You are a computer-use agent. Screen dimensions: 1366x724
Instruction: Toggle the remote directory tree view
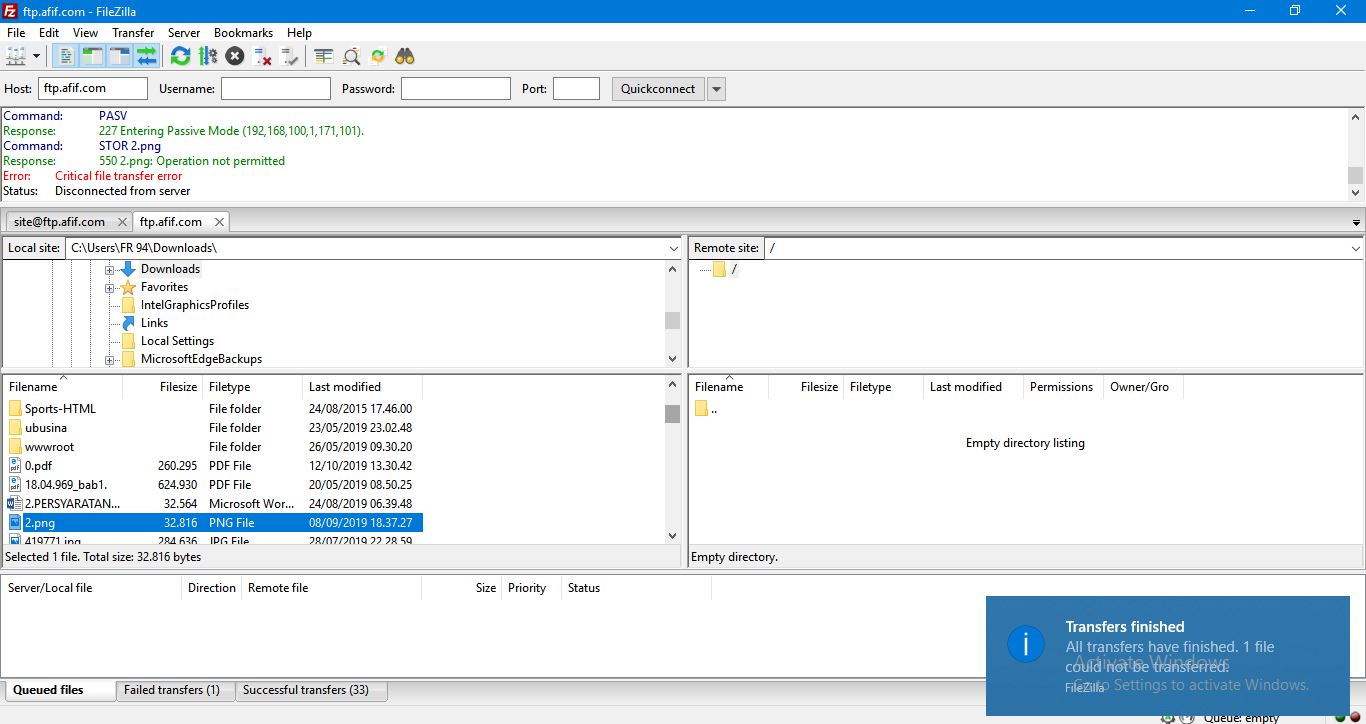[120, 56]
